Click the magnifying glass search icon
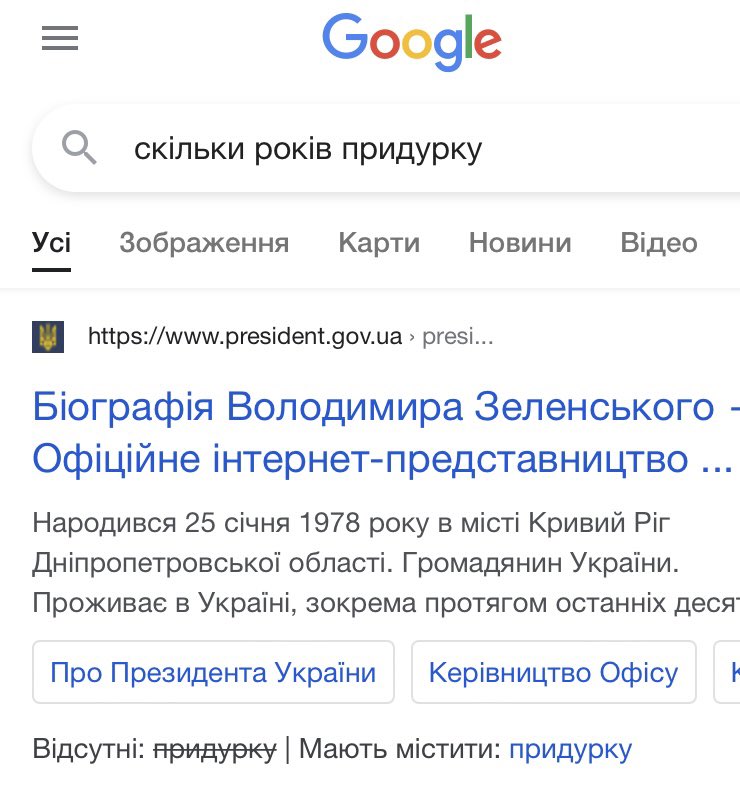This screenshot has height=791, width=740. click(x=80, y=150)
